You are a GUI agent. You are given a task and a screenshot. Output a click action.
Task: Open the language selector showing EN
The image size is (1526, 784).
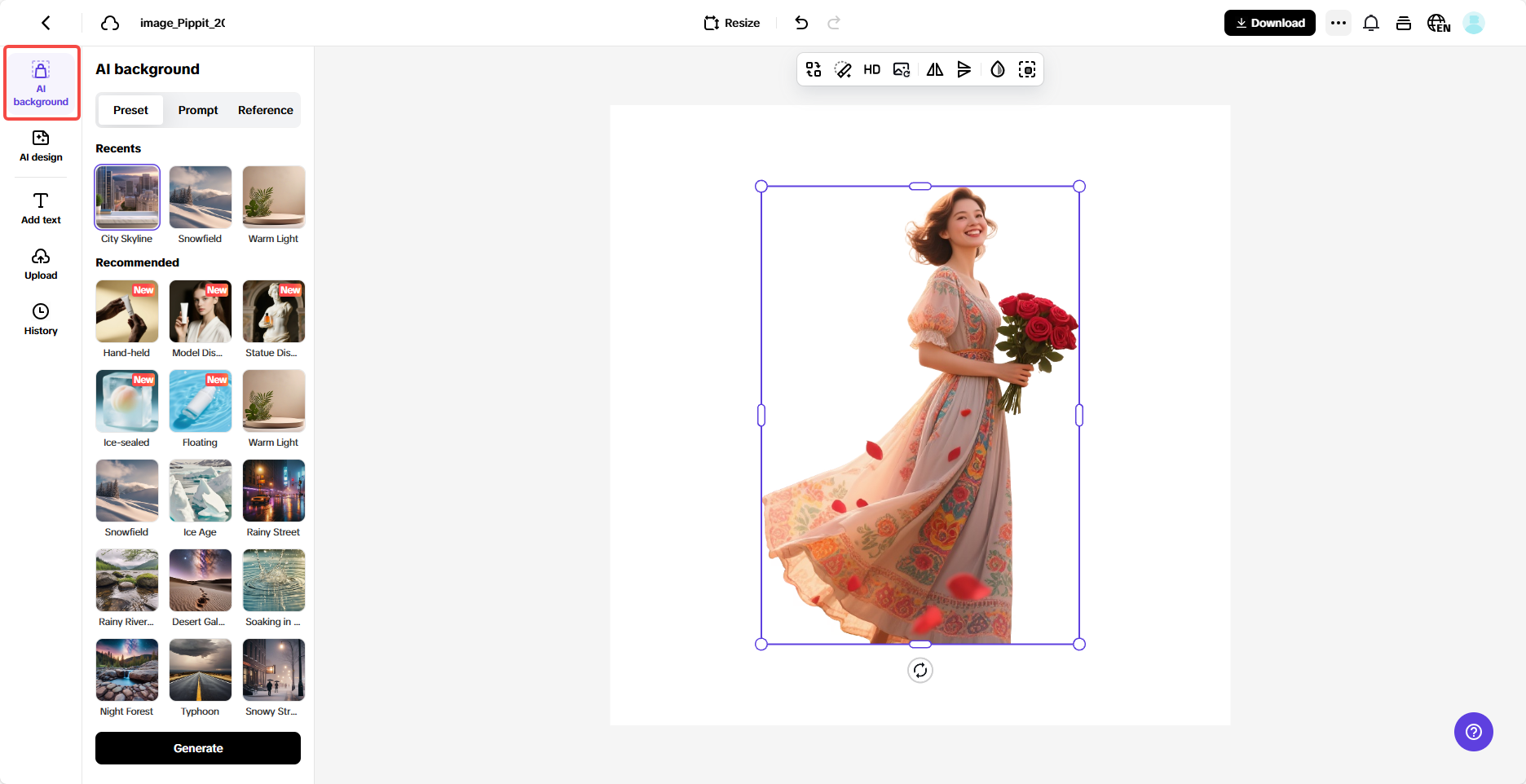[x=1438, y=23]
